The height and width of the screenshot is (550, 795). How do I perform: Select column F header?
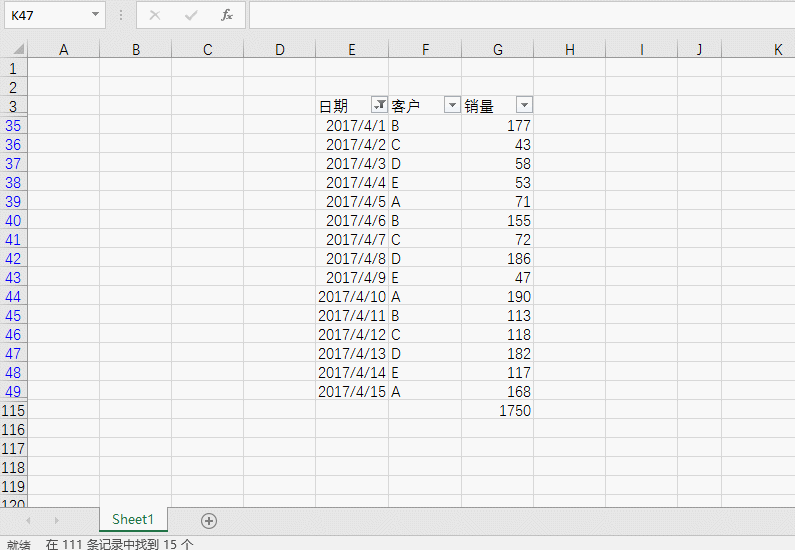pos(425,49)
